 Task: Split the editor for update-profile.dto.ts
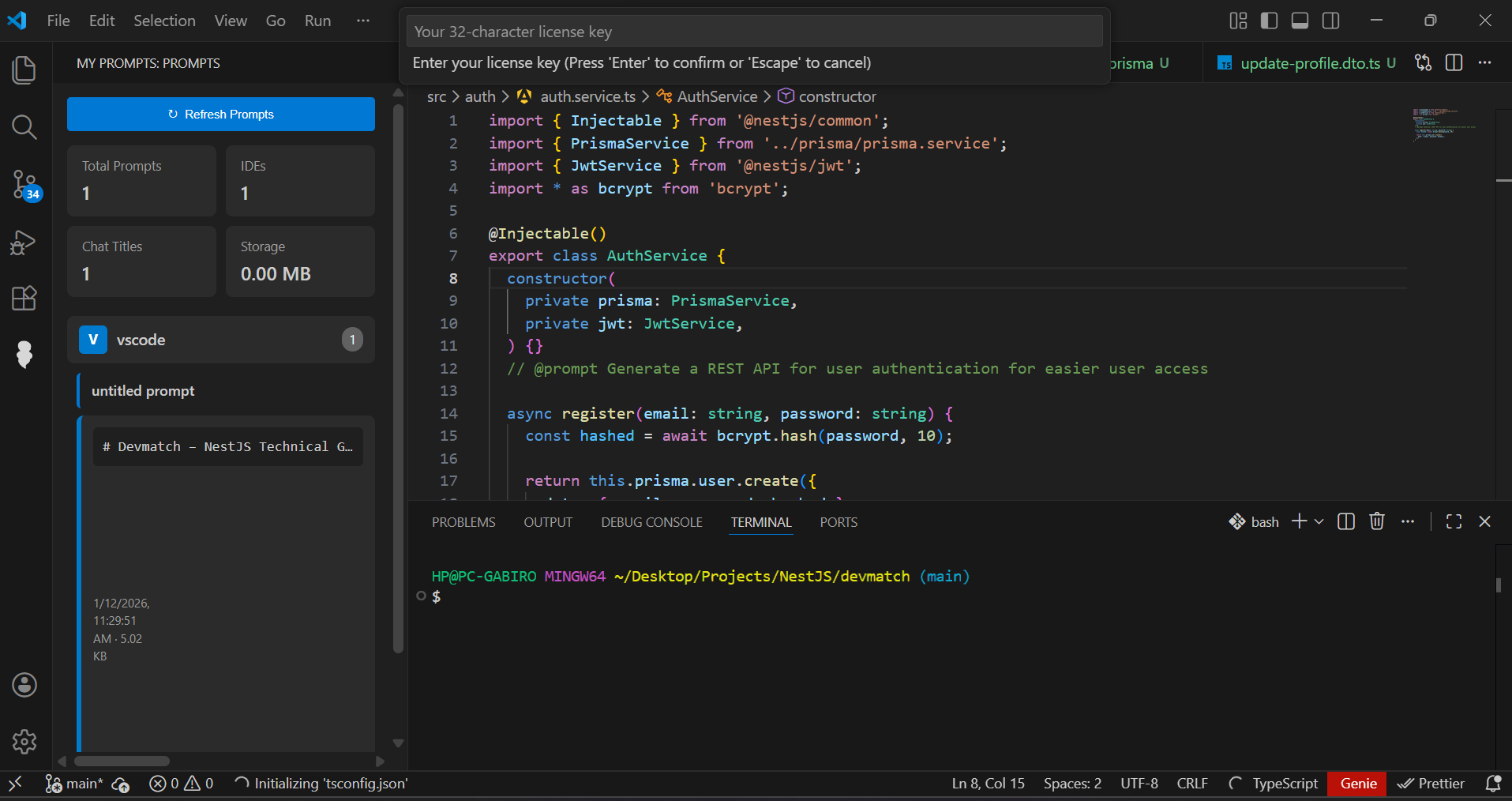(x=1454, y=62)
